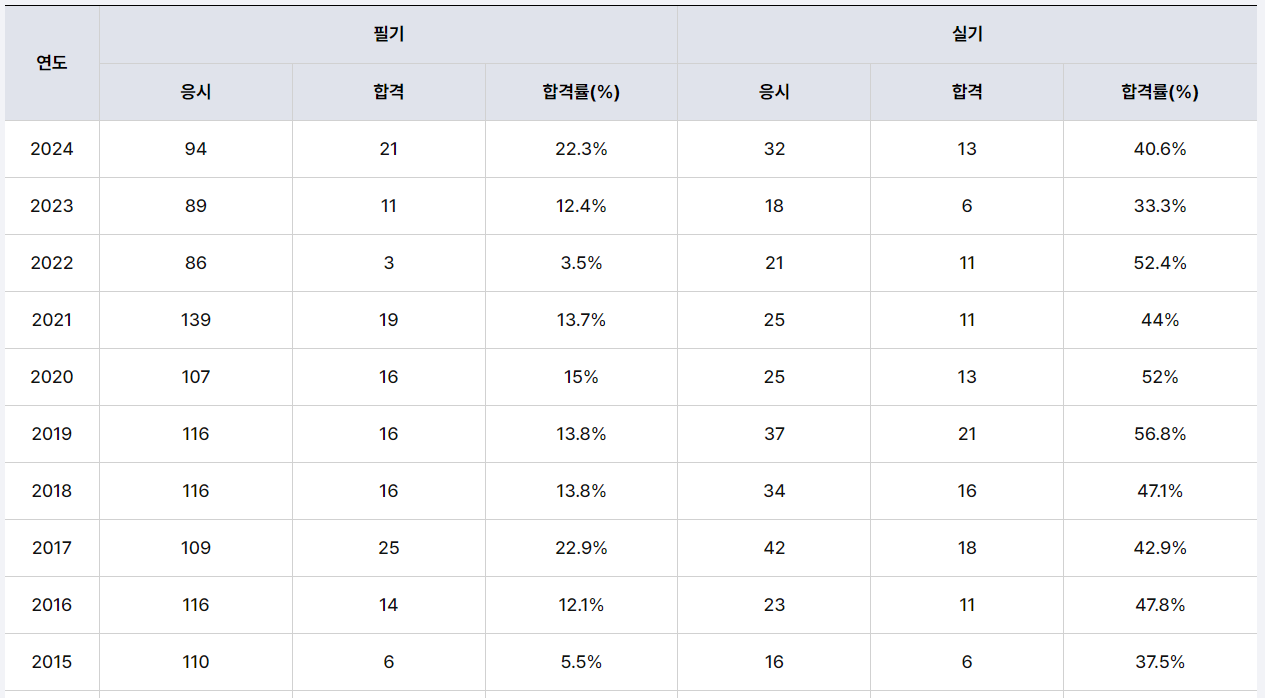
Task: Select the 3.5% pass rate cell
Action: coord(581,263)
